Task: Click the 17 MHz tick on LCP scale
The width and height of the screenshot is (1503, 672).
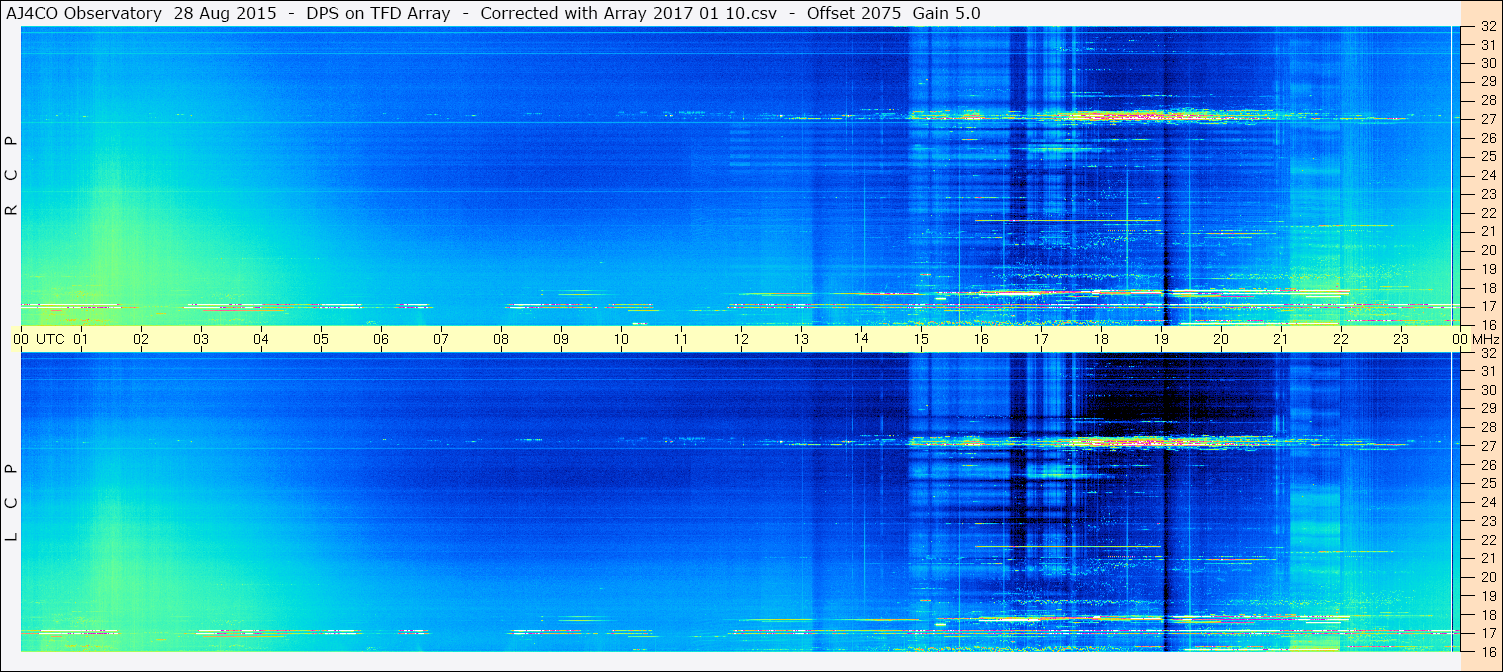Action: pyautogui.click(x=1488, y=633)
